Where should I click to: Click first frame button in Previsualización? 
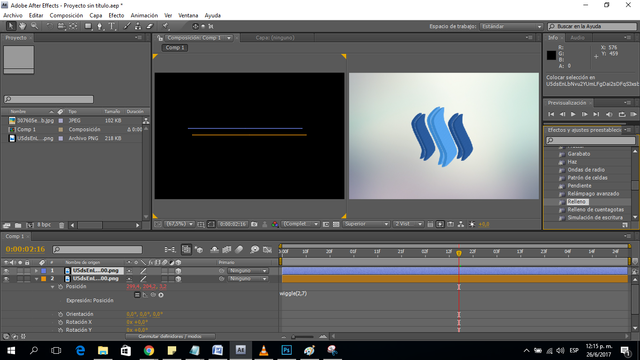pyautogui.click(x=551, y=114)
